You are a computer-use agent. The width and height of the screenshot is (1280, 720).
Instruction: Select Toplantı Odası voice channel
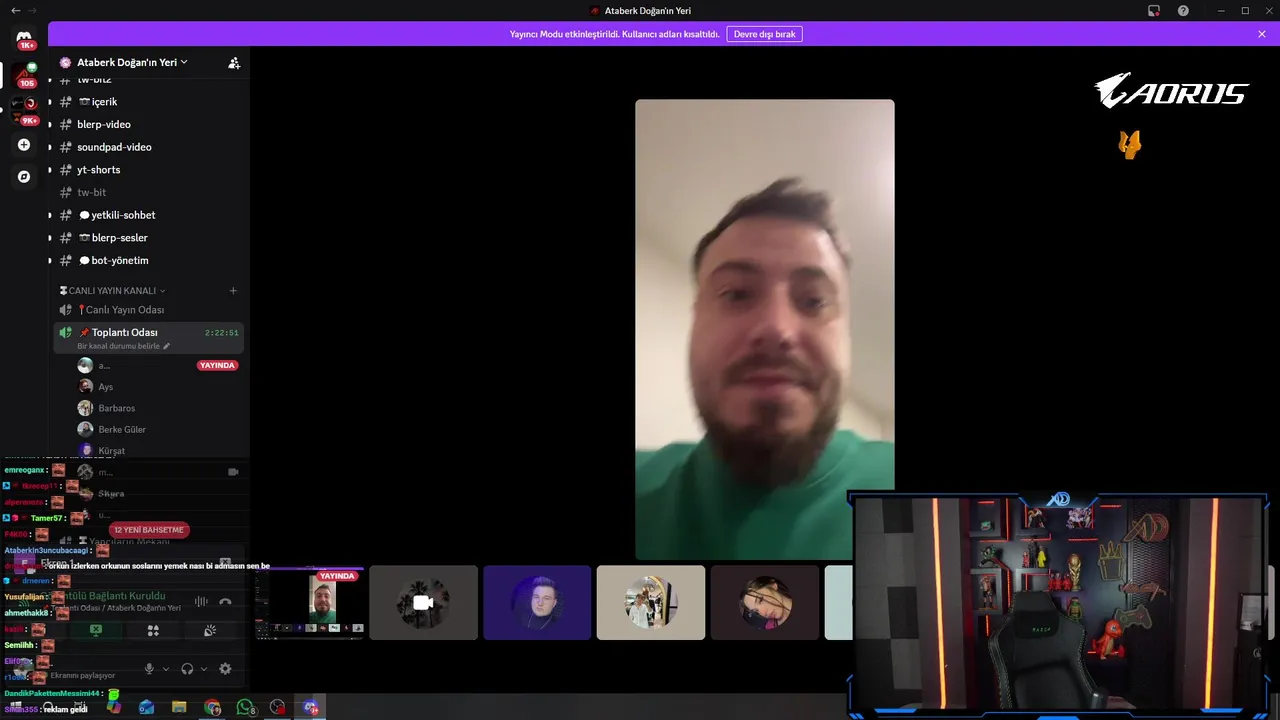coord(148,337)
